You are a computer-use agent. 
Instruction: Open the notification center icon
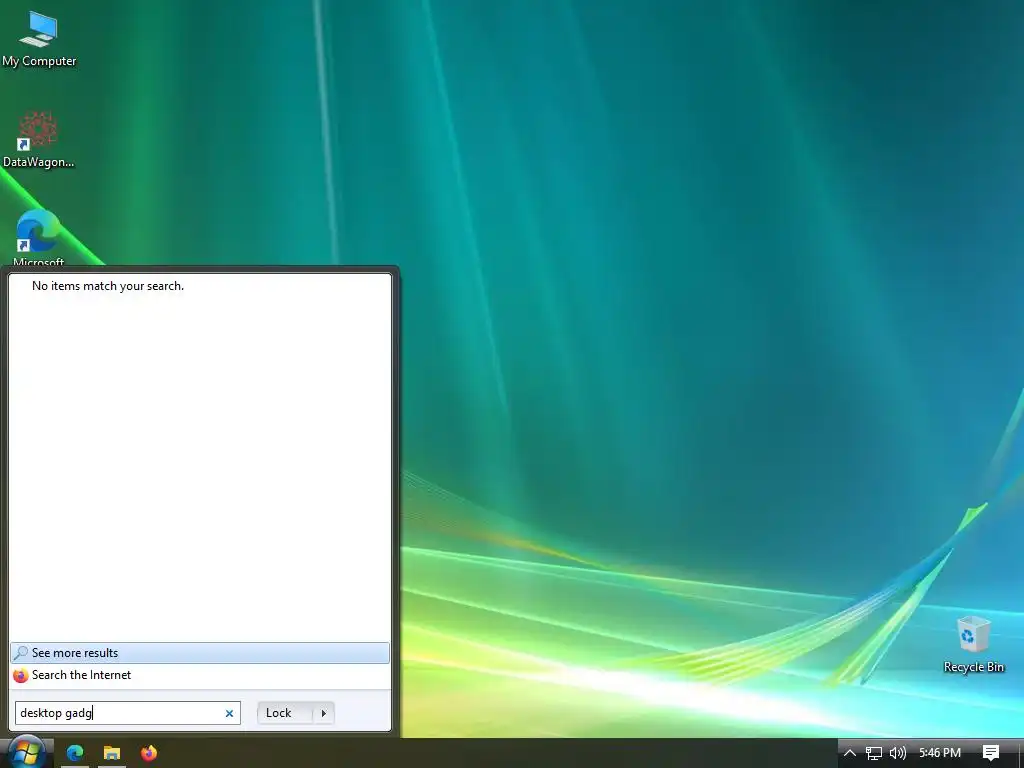tap(991, 753)
